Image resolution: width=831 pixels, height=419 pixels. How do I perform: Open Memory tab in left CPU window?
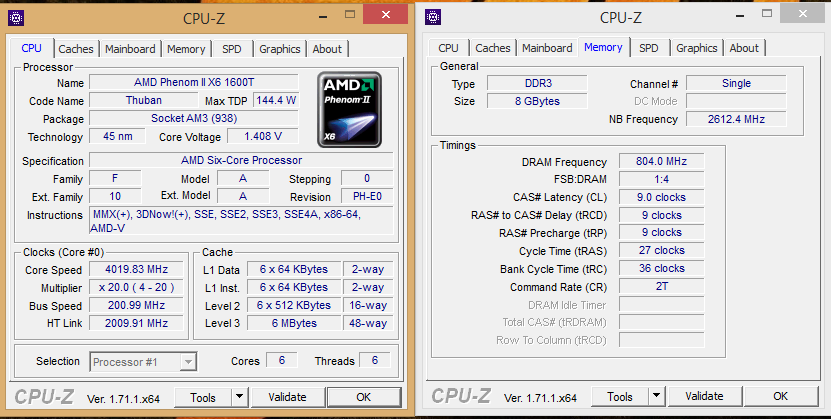(x=186, y=49)
